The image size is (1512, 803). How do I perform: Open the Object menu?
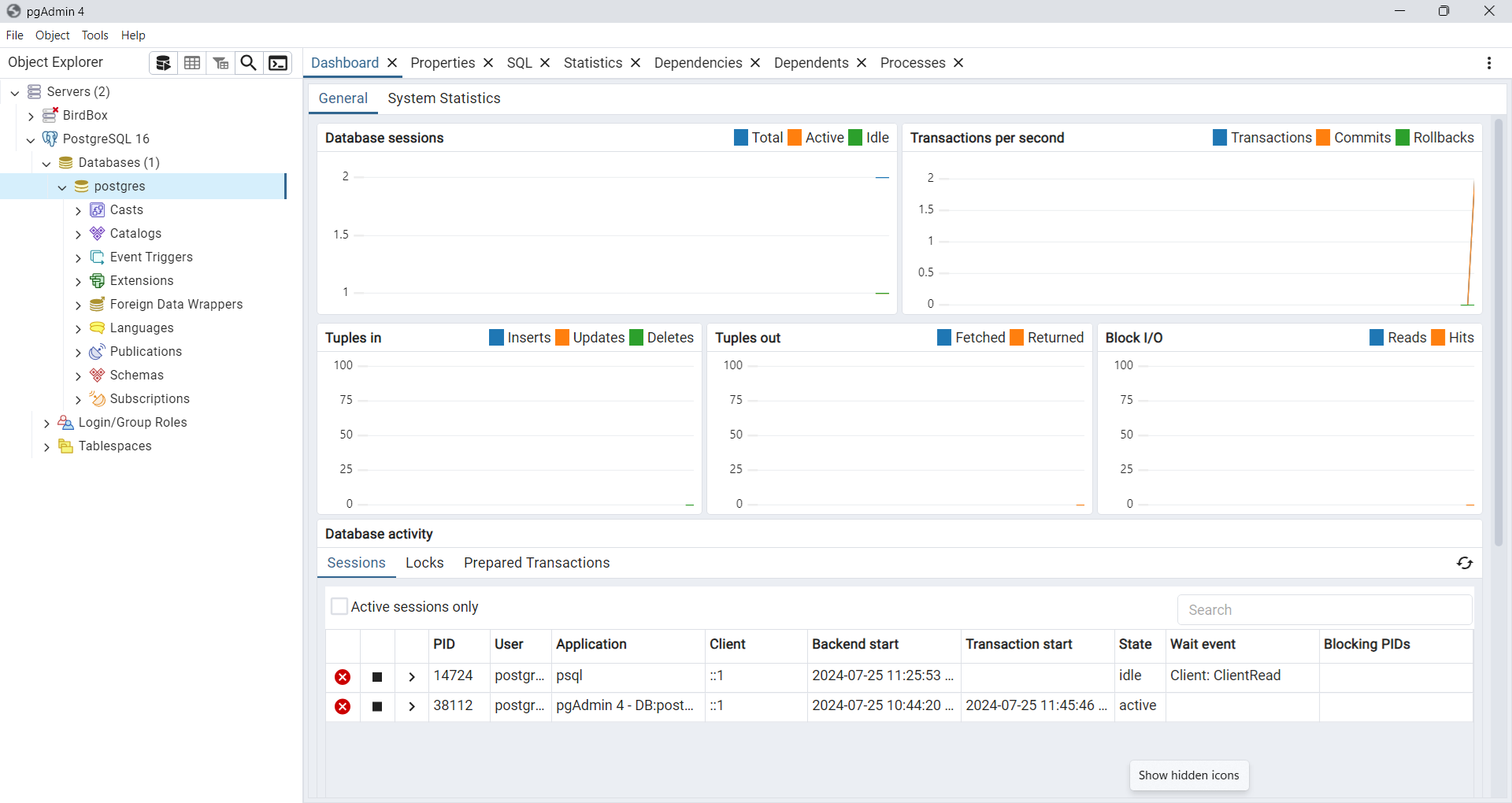click(53, 35)
